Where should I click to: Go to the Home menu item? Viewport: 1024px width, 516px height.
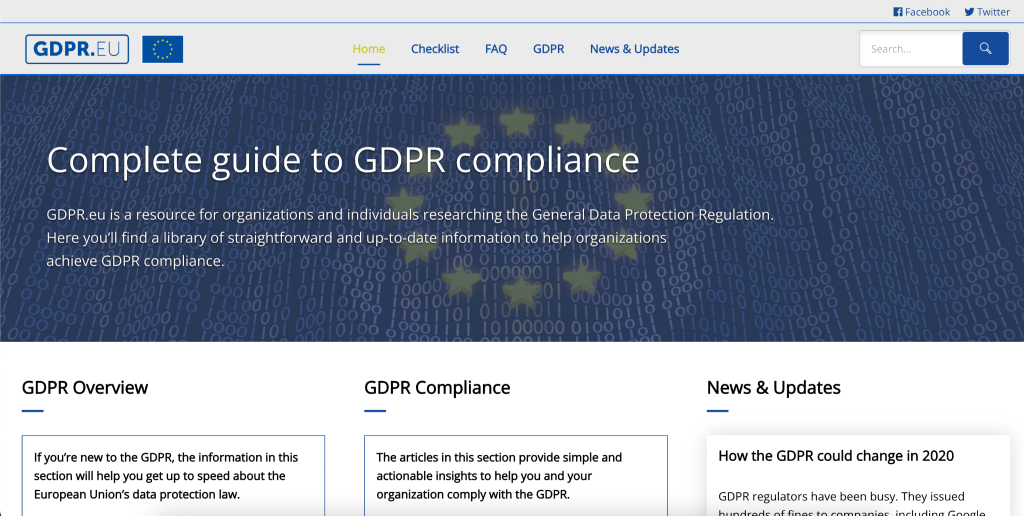[x=369, y=49]
